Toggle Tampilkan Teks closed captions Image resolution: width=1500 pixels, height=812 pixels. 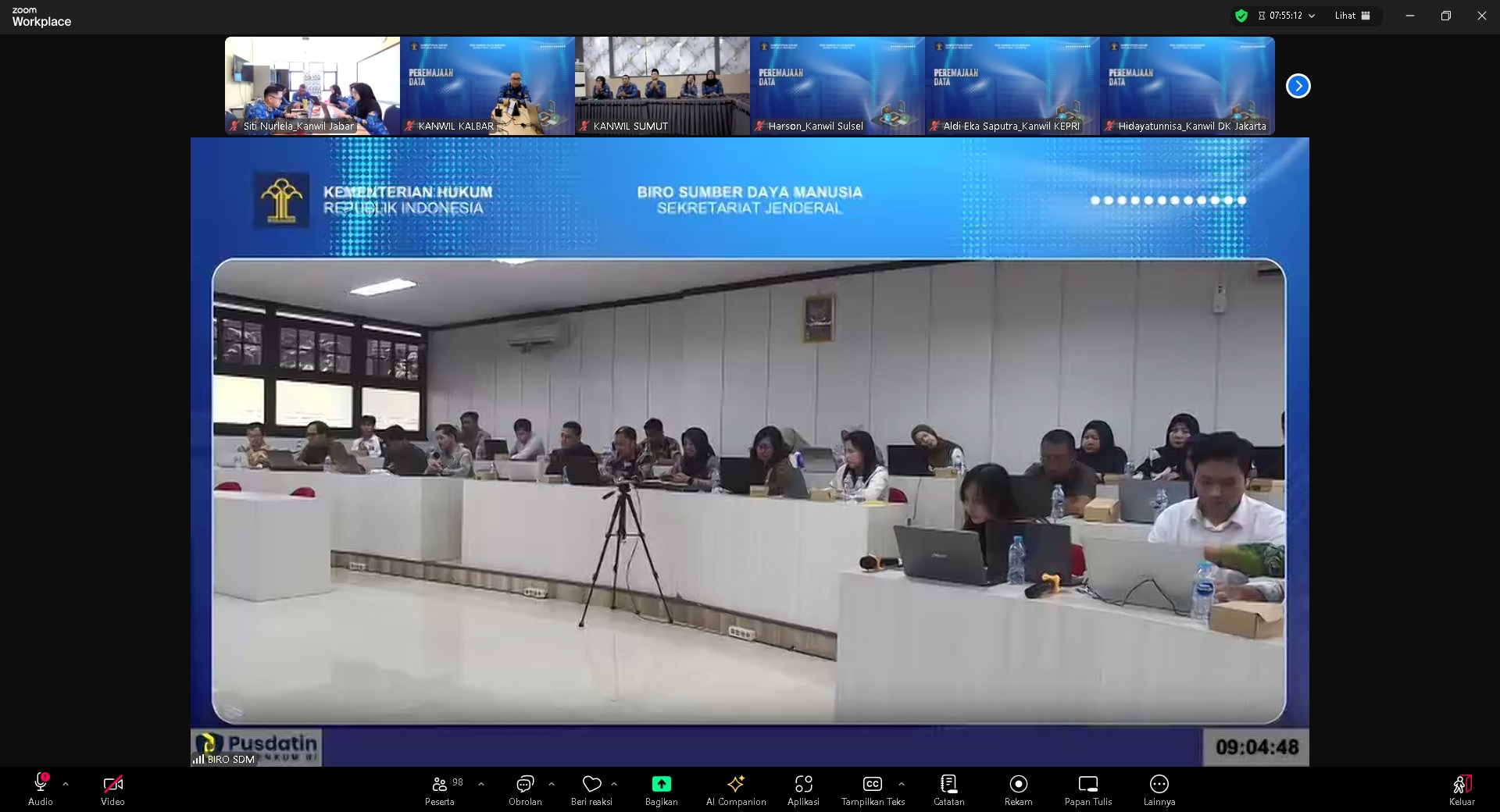pyautogui.click(x=872, y=789)
